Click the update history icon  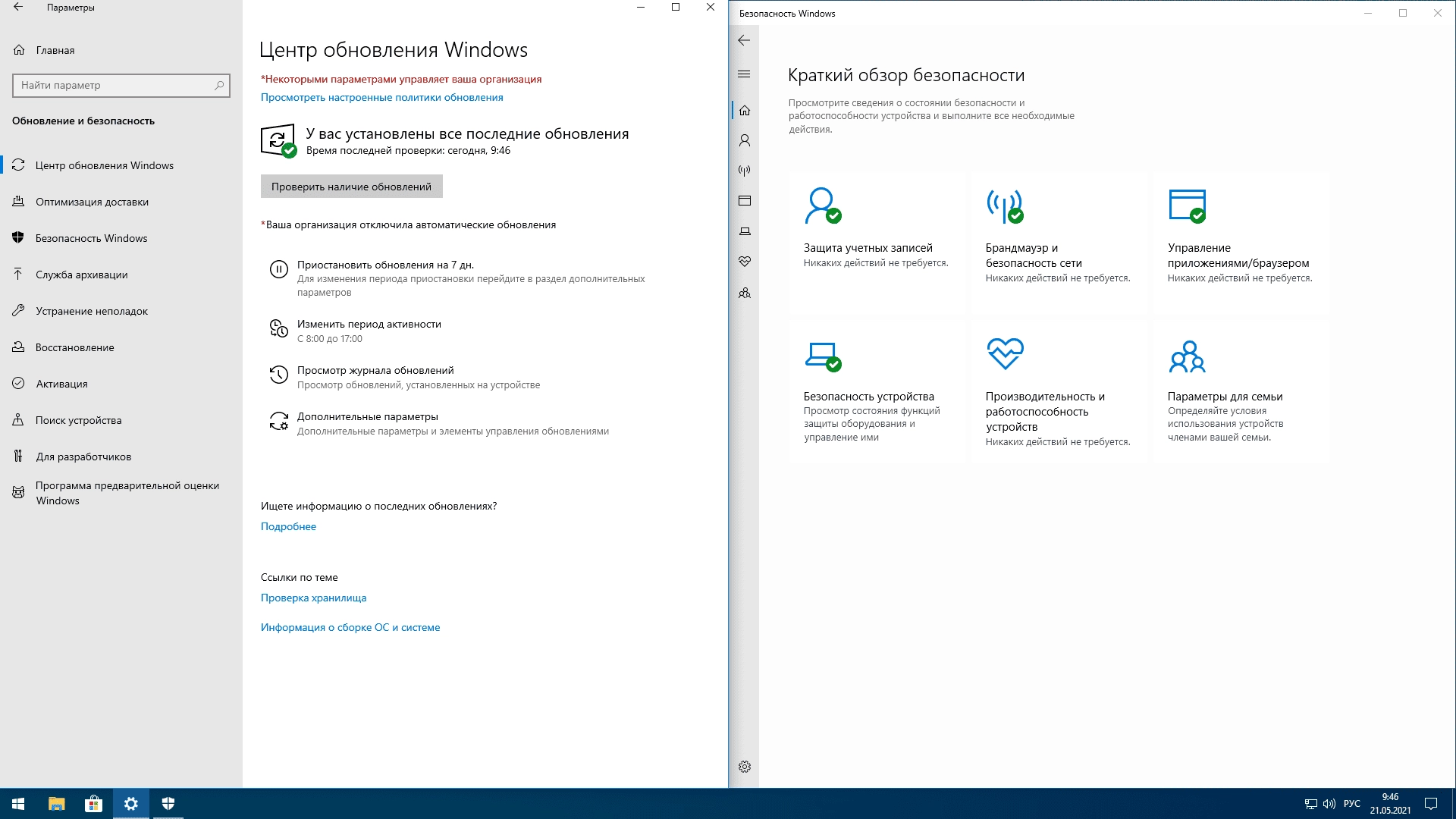tap(278, 375)
